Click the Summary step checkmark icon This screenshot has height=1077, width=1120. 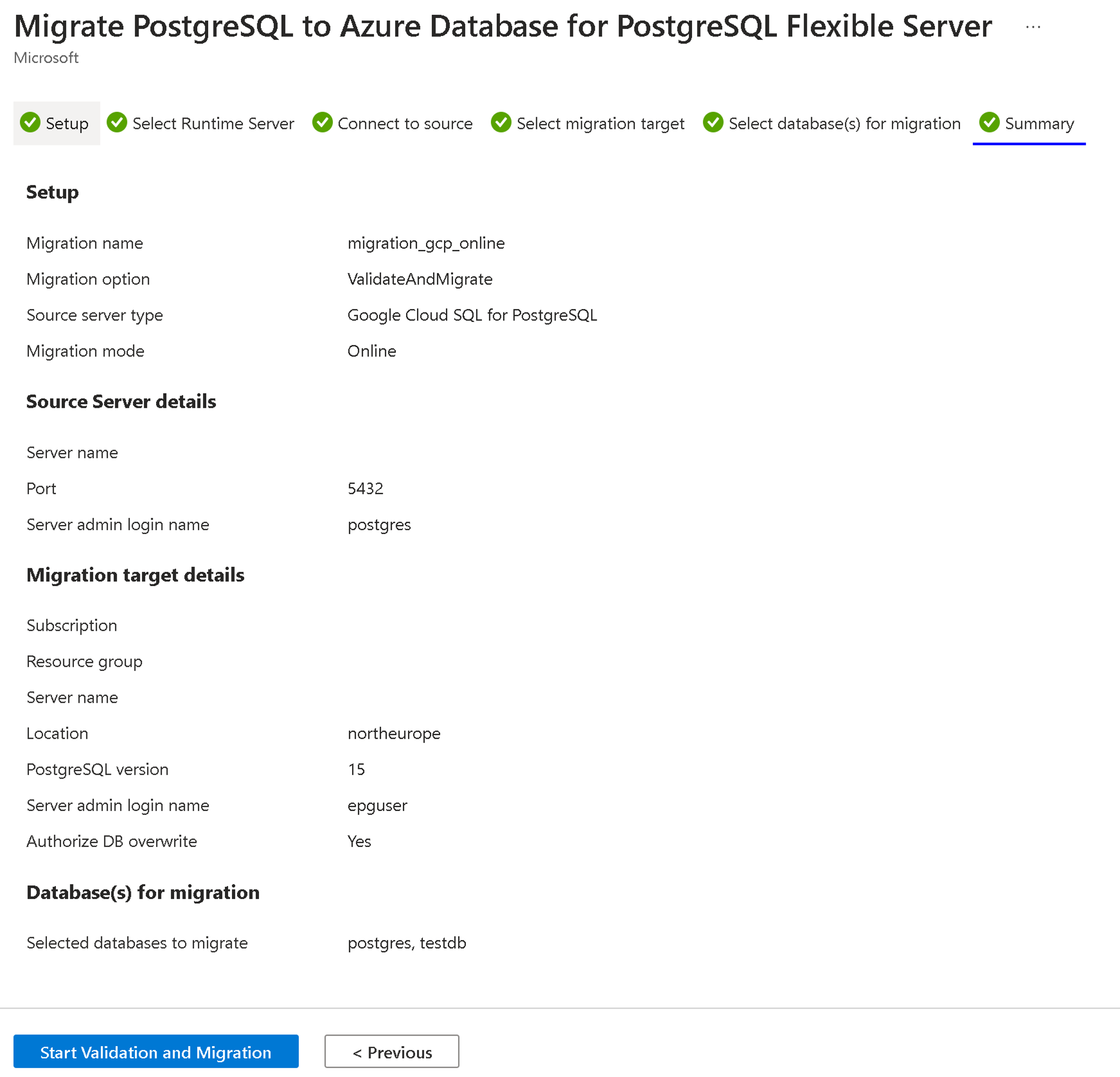tap(989, 122)
